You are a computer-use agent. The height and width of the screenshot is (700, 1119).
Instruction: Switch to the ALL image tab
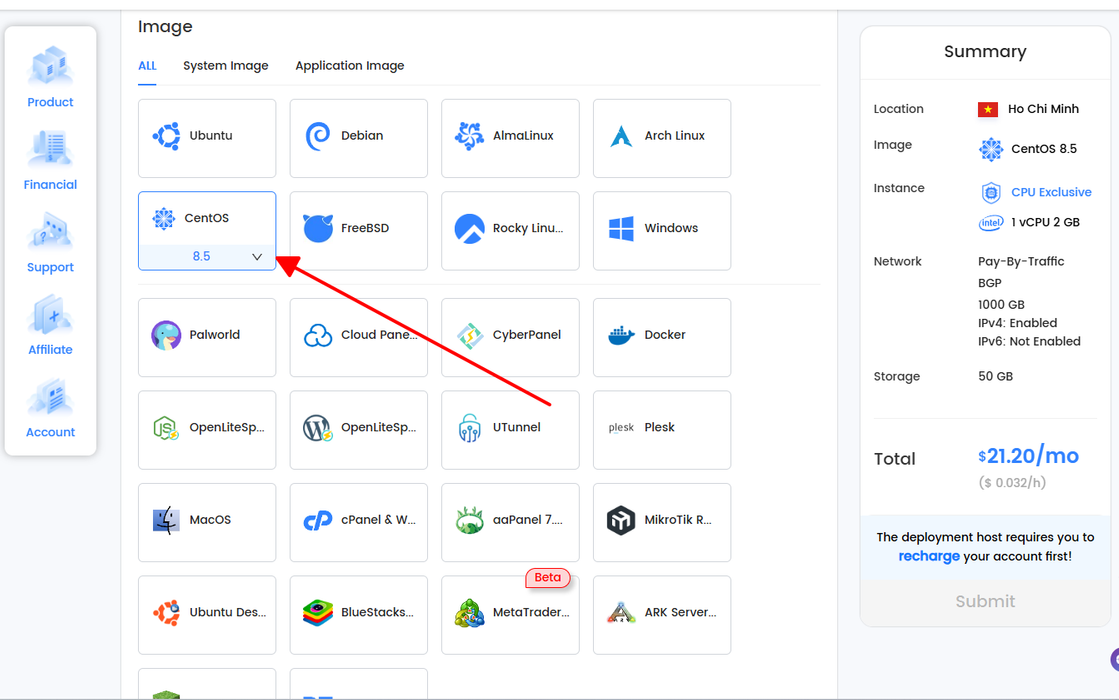pyautogui.click(x=147, y=66)
